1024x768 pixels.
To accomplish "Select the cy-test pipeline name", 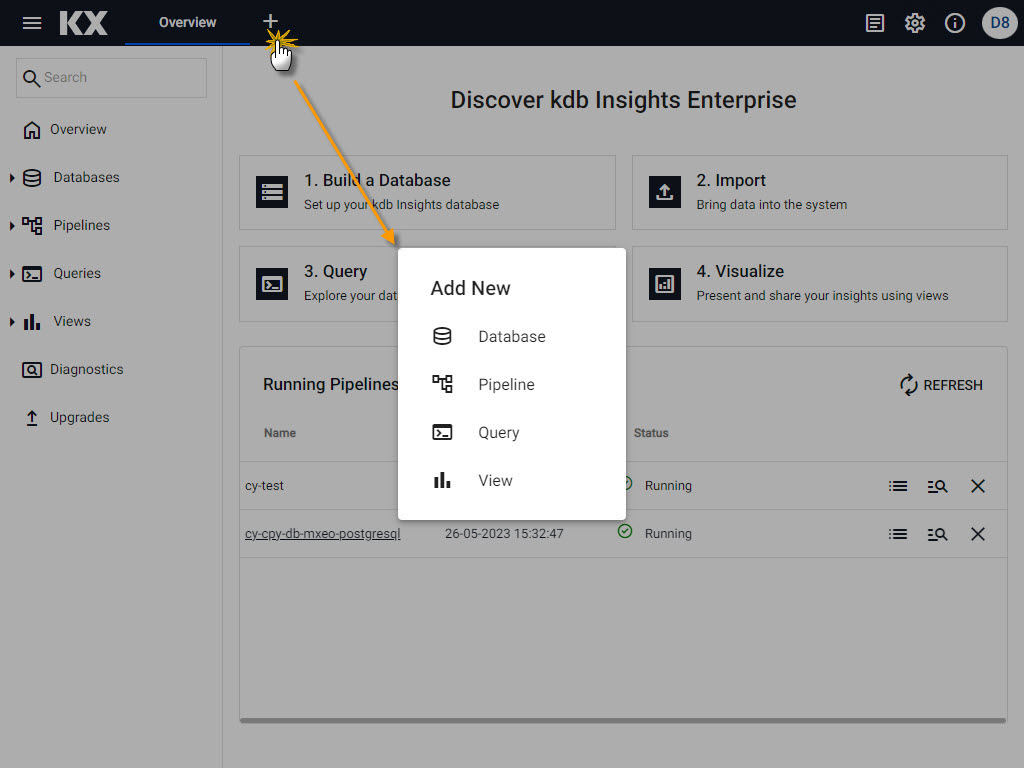I will (x=264, y=486).
